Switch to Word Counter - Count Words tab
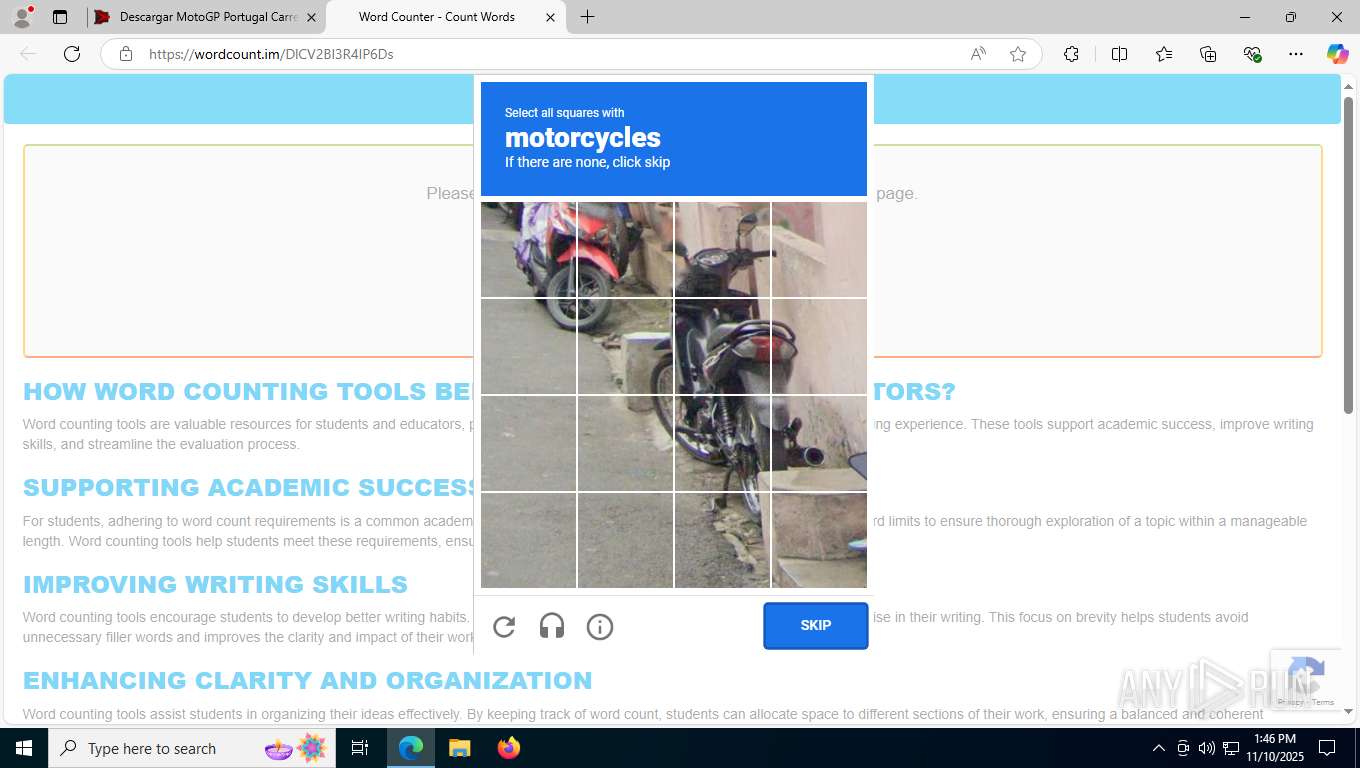The image size is (1360, 768). 446,17
